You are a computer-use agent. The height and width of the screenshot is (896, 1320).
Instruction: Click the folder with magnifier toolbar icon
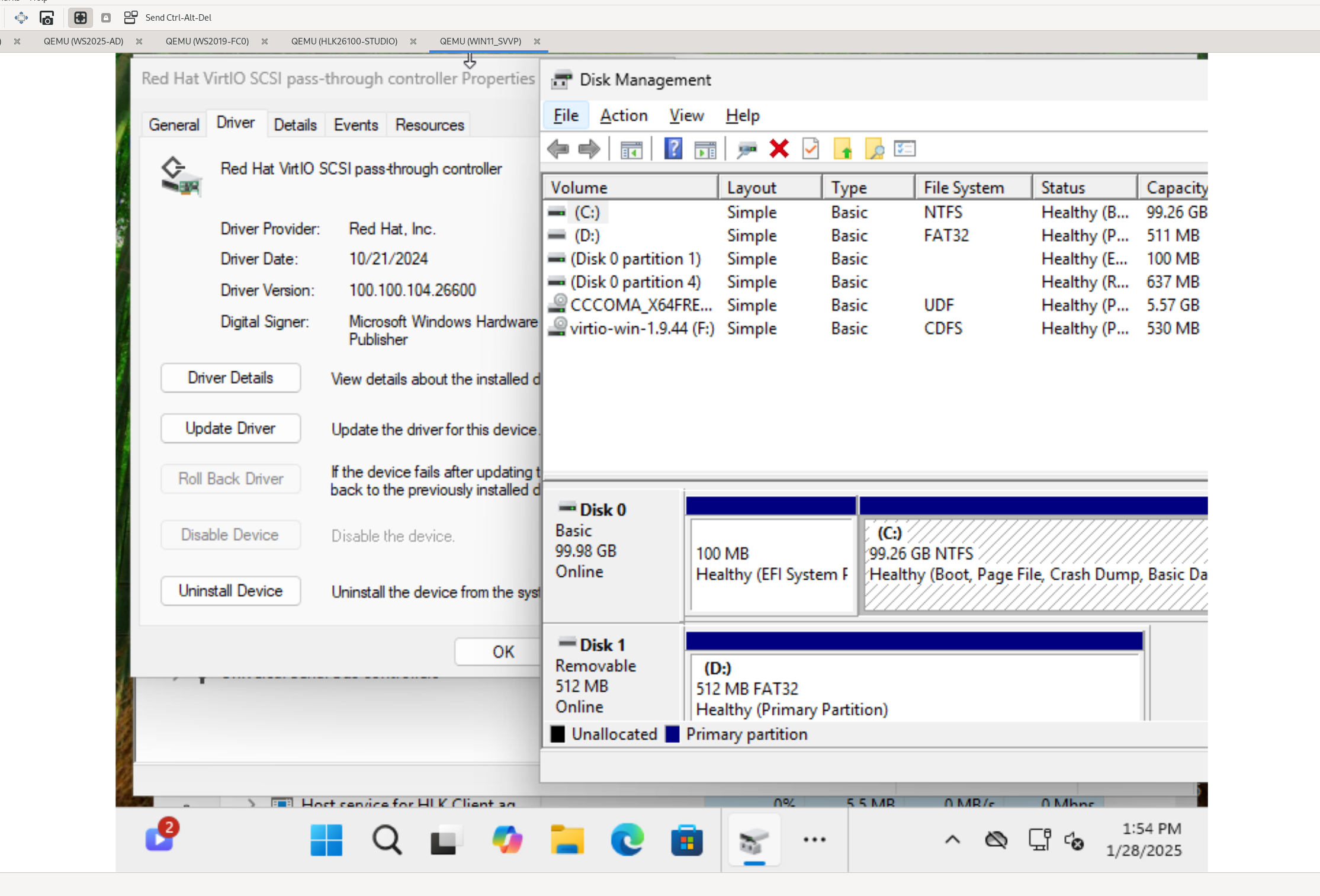(x=874, y=149)
